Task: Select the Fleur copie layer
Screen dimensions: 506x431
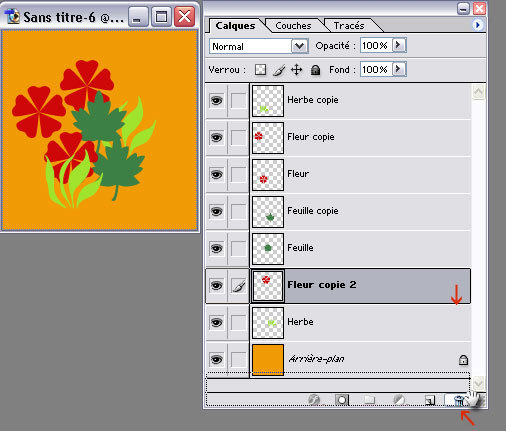Action: point(338,137)
